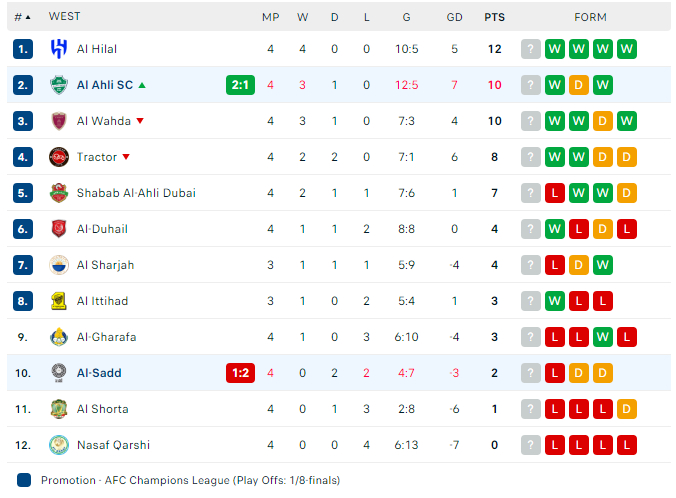Open the Al Ittihad team badge
Viewport: 676px width, 498px height.
59,301
